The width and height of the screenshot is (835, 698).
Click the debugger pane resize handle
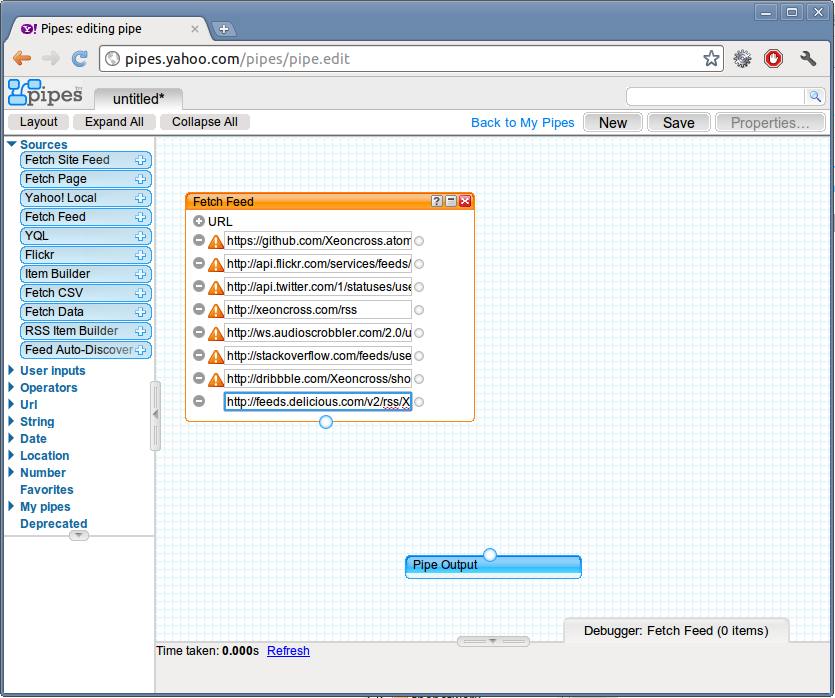tap(493, 642)
